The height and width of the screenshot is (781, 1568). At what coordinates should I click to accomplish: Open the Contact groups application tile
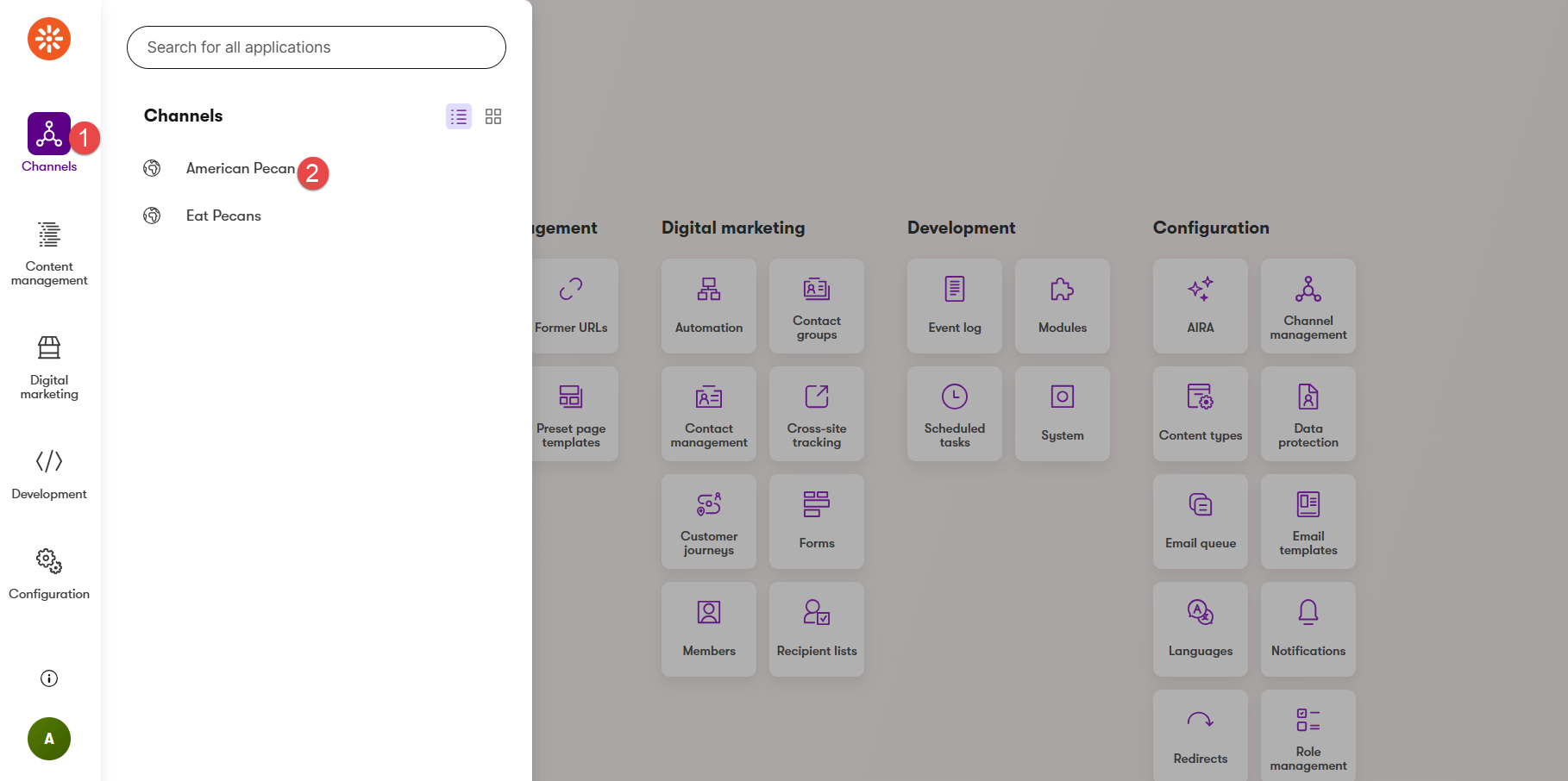coord(817,306)
